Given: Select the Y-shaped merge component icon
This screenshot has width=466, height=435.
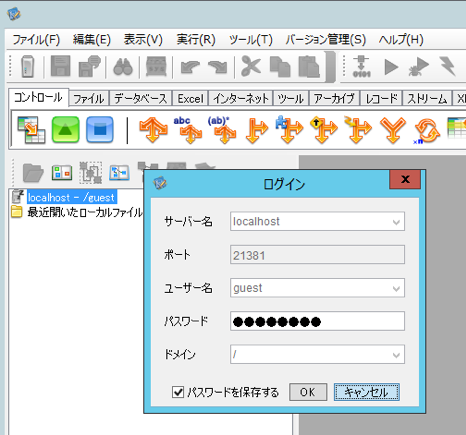Looking at the screenshot, I should (x=393, y=130).
